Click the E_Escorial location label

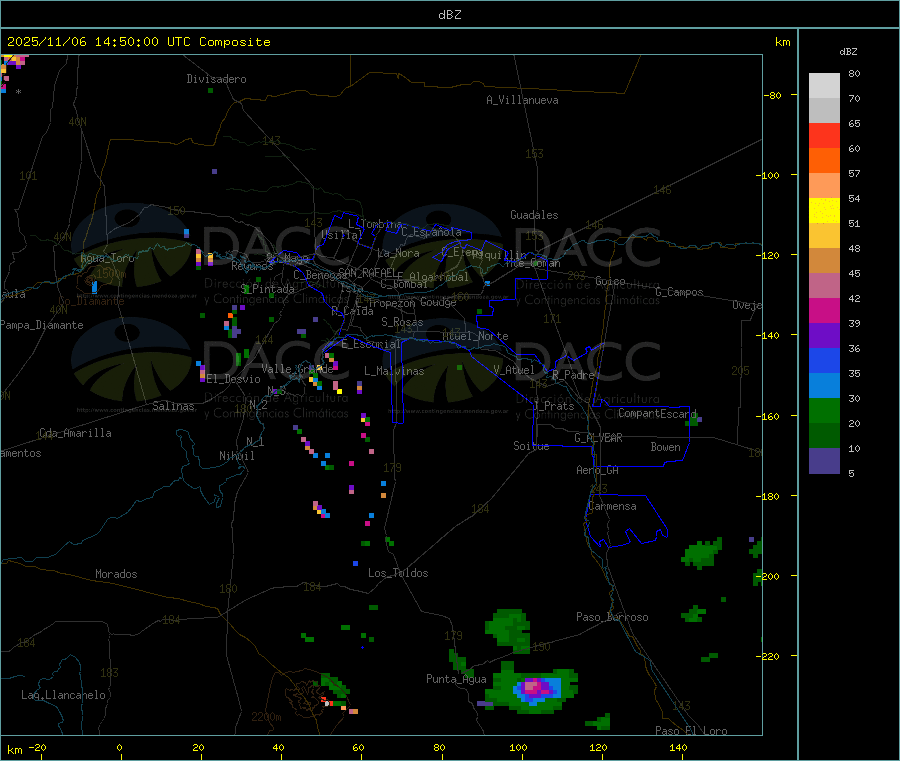pos(371,344)
